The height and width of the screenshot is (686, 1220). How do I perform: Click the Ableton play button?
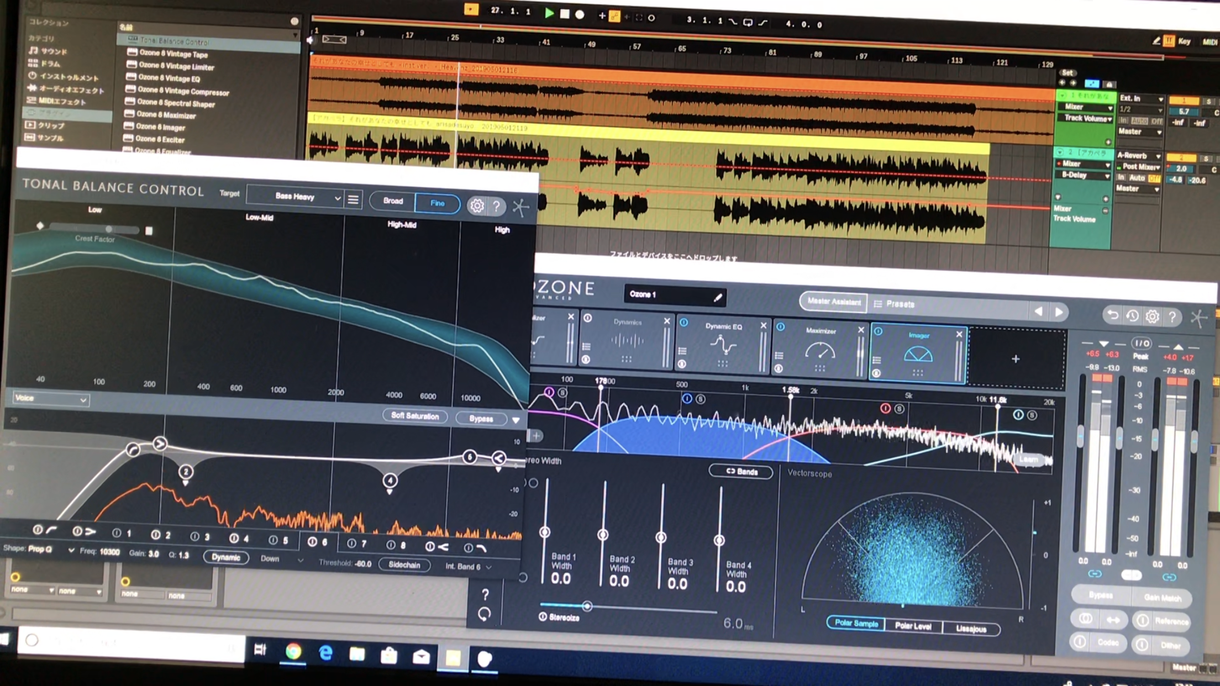549,14
